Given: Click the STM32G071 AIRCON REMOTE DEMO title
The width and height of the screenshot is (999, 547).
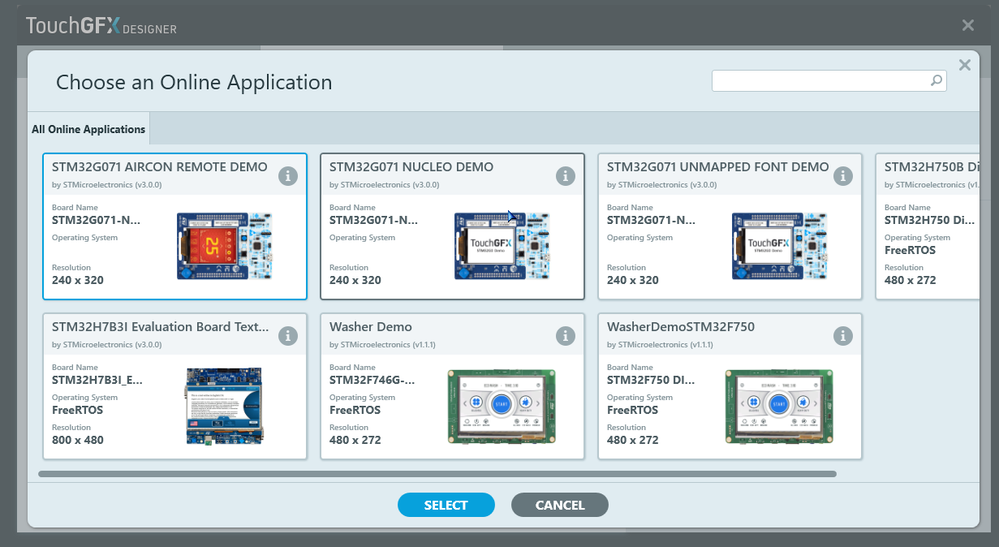Looking at the screenshot, I should (159, 167).
